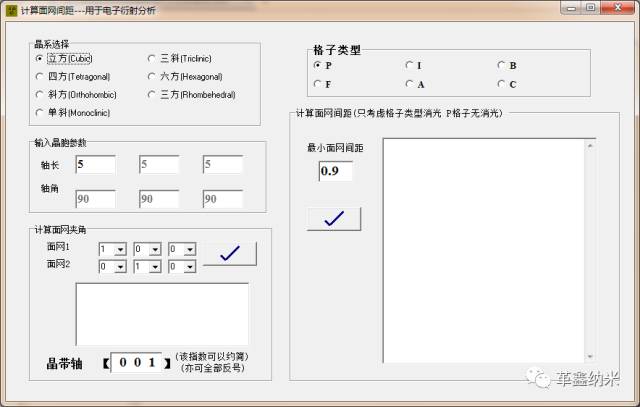Pick the 三斜 (Triclinic) crystal system
640x407 pixels.
(x=152, y=58)
